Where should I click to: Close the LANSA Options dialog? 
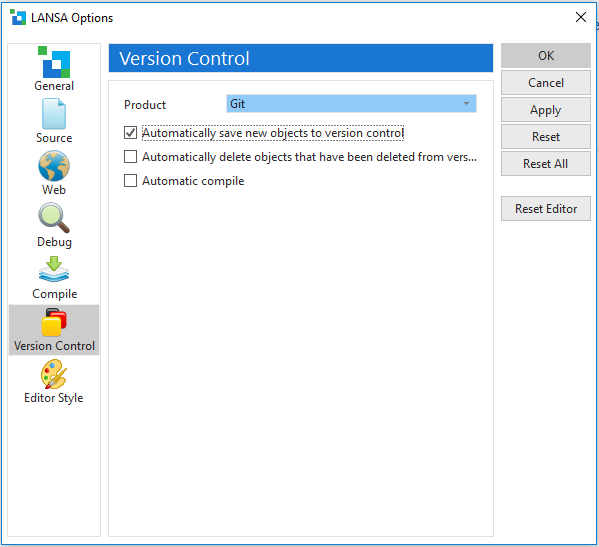tap(581, 17)
